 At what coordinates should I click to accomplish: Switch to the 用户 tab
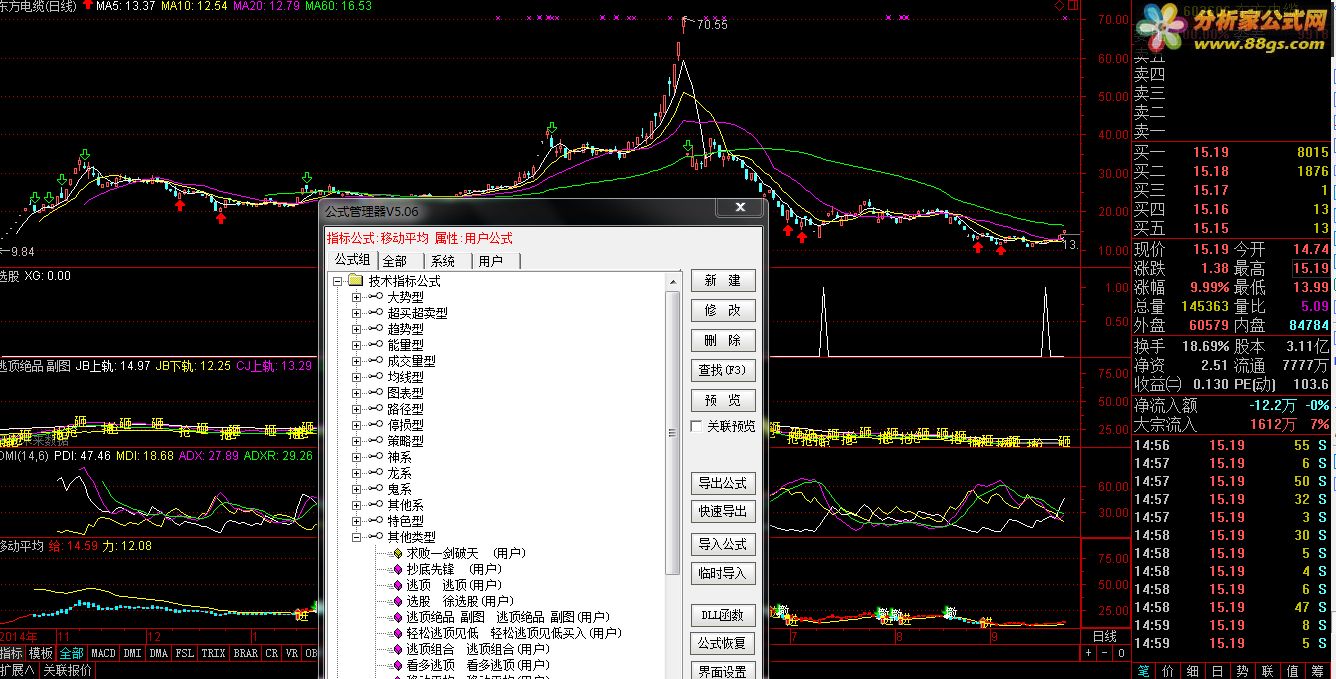pos(491,261)
